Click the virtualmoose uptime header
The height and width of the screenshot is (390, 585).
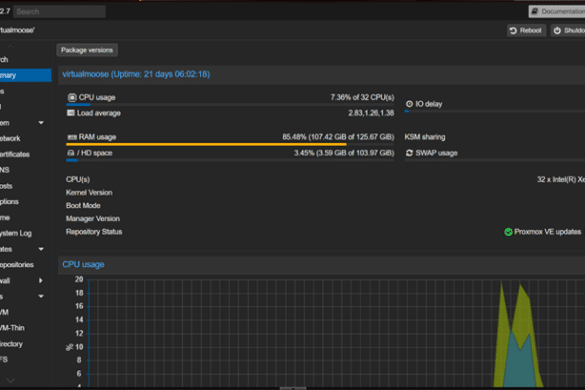pyautogui.click(x=136, y=74)
